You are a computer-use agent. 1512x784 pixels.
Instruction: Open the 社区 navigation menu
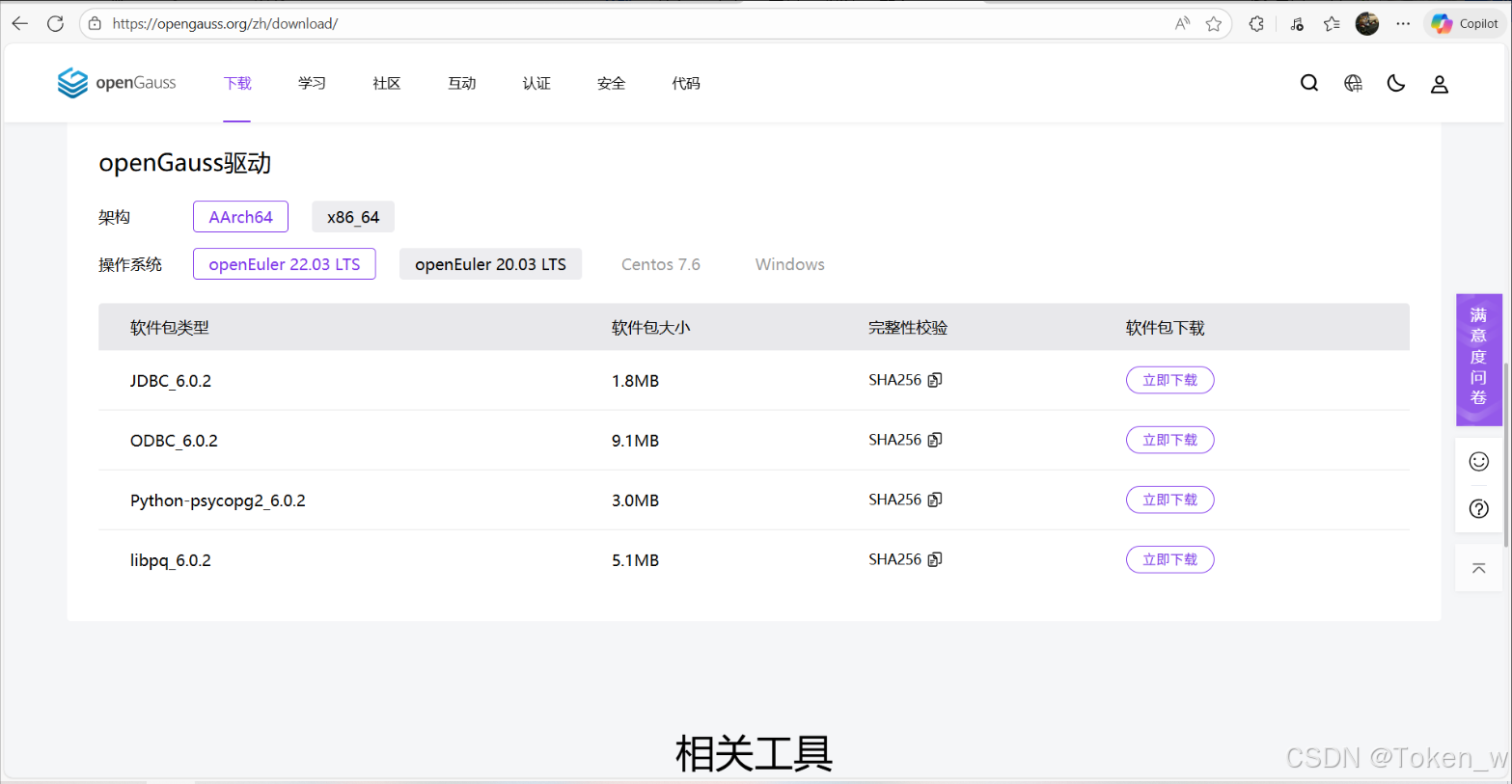[386, 84]
